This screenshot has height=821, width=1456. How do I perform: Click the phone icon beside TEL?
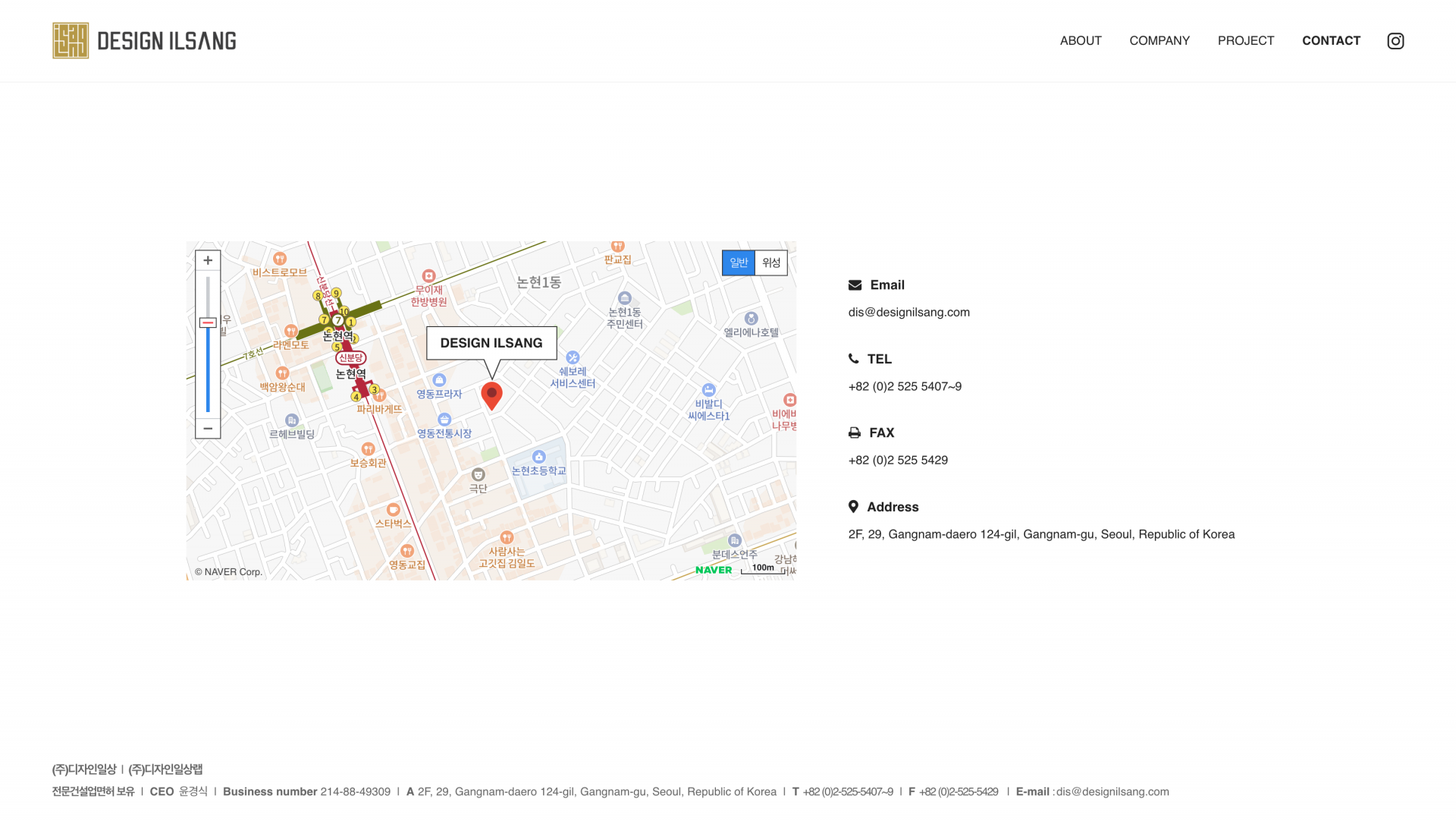pyautogui.click(x=854, y=359)
